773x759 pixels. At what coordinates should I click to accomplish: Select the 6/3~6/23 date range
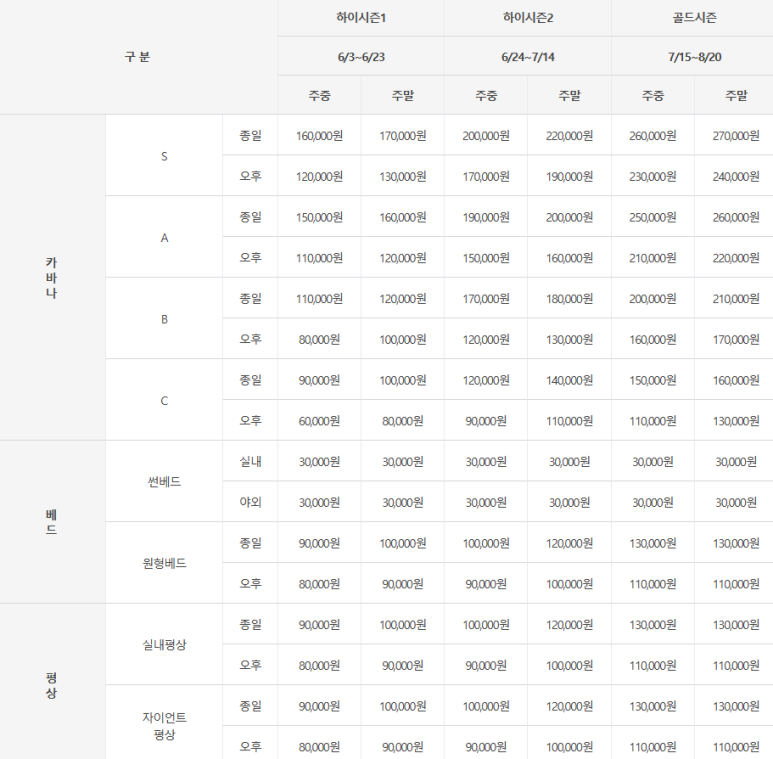(361, 57)
